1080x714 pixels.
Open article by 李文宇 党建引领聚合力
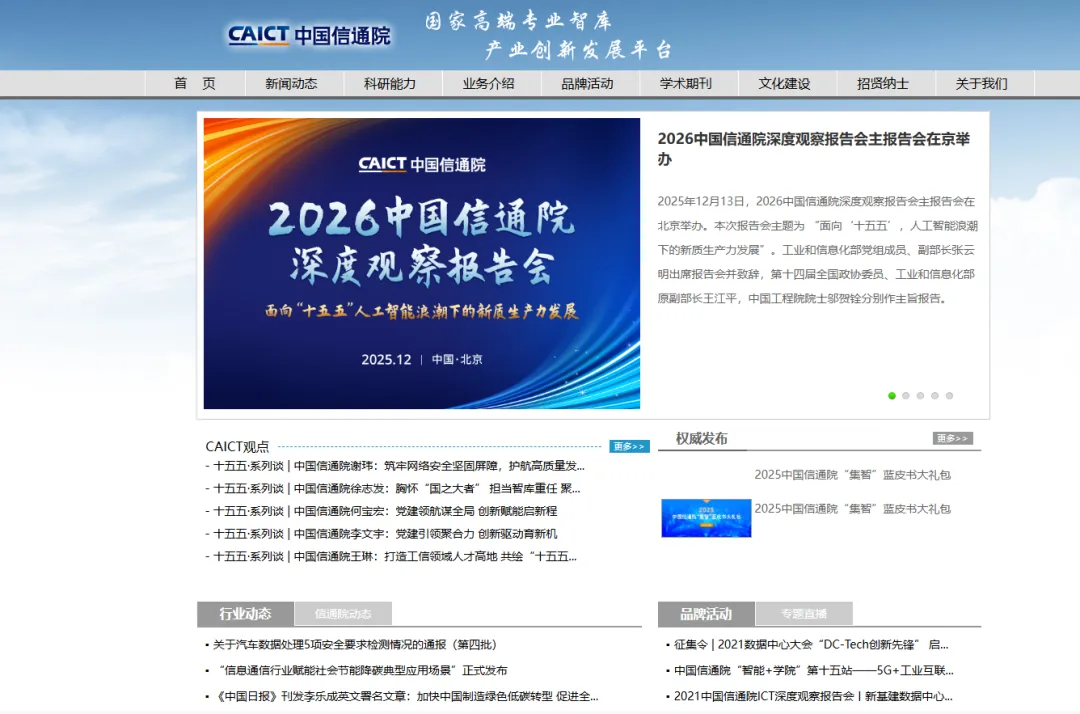click(385, 534)
